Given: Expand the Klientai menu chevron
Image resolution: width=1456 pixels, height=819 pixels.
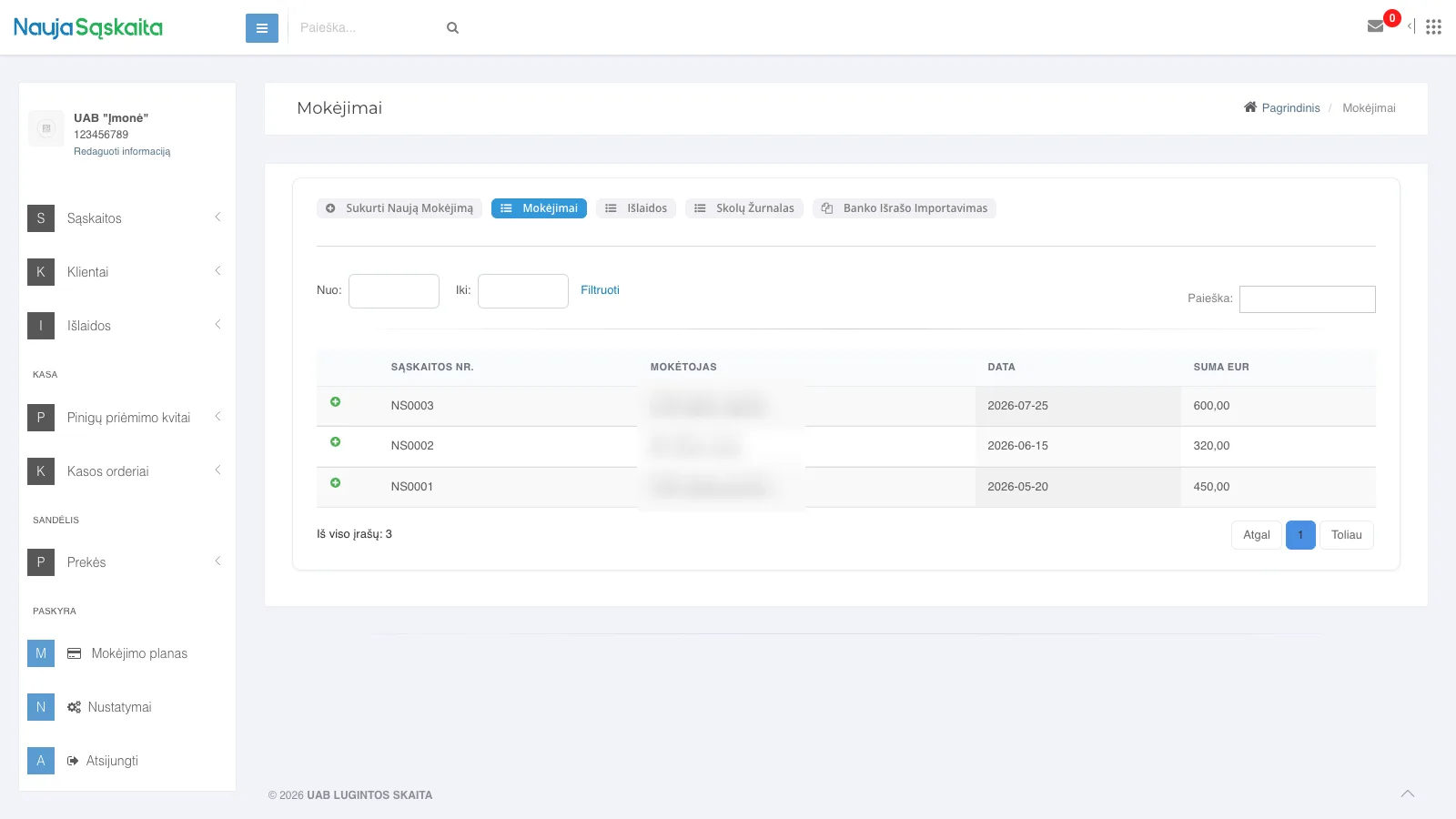Looking at the screenshot, I should 217,270.
